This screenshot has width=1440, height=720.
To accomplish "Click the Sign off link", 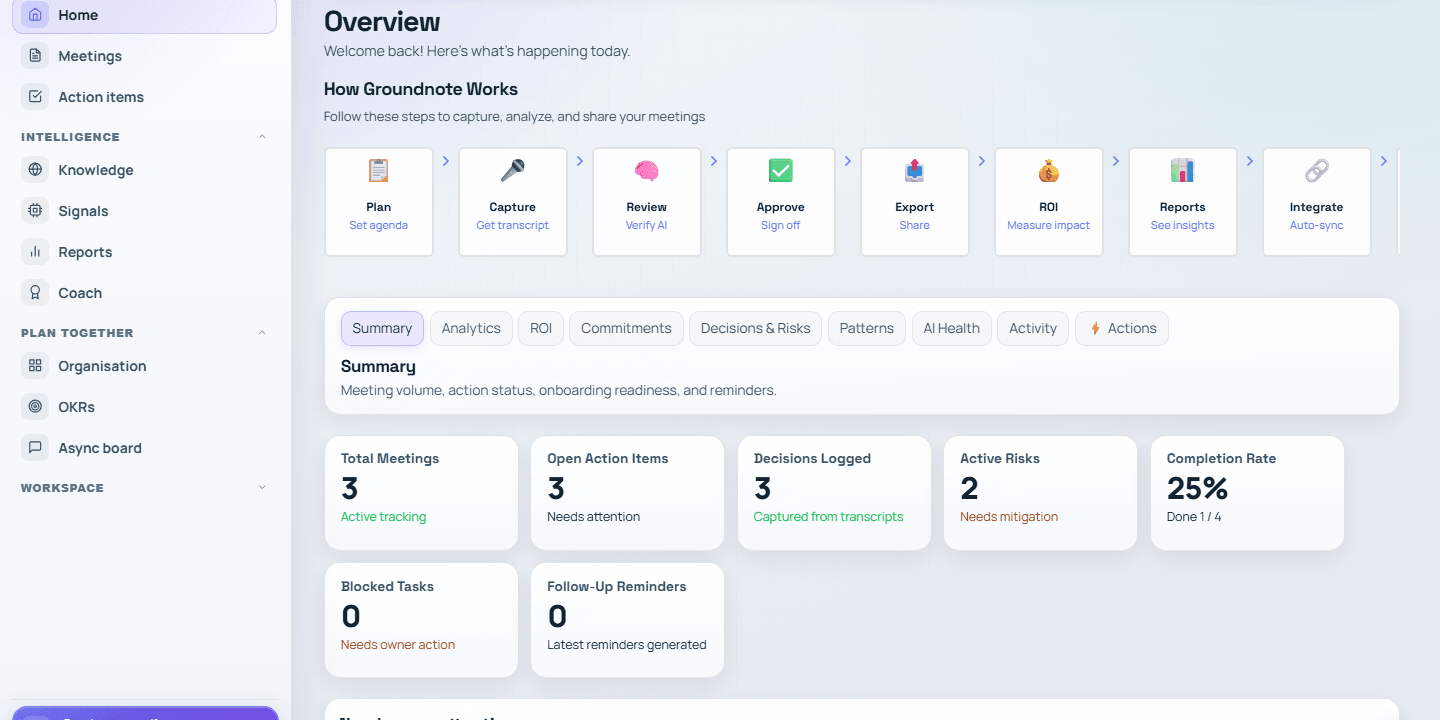I will point(781,225).
